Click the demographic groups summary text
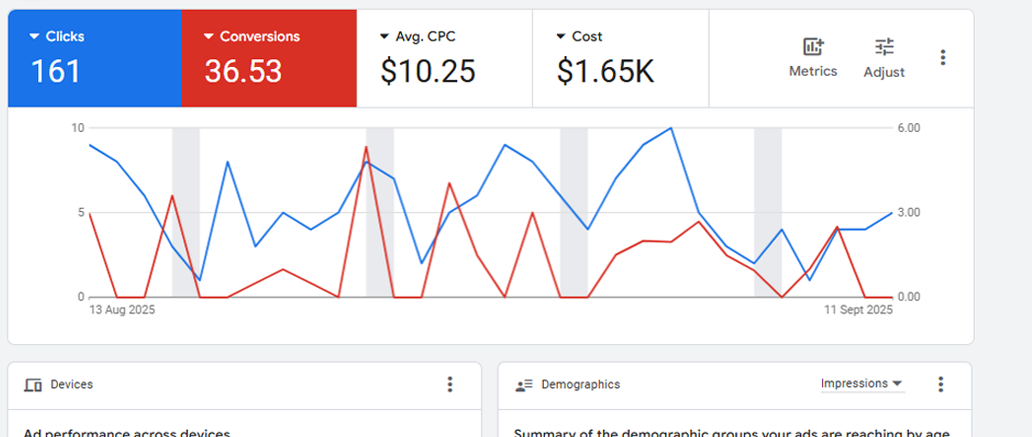Image resolution: width=1032 pixels, height=437 pixels. click(x=731, y=433)
